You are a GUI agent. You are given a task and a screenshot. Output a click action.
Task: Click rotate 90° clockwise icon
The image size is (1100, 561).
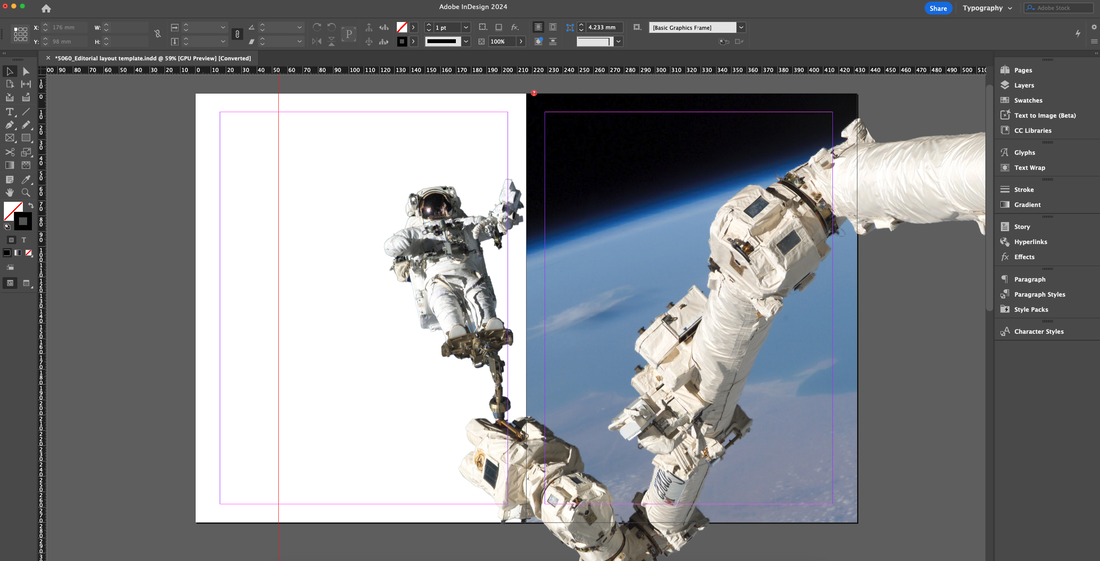[316, 27]
